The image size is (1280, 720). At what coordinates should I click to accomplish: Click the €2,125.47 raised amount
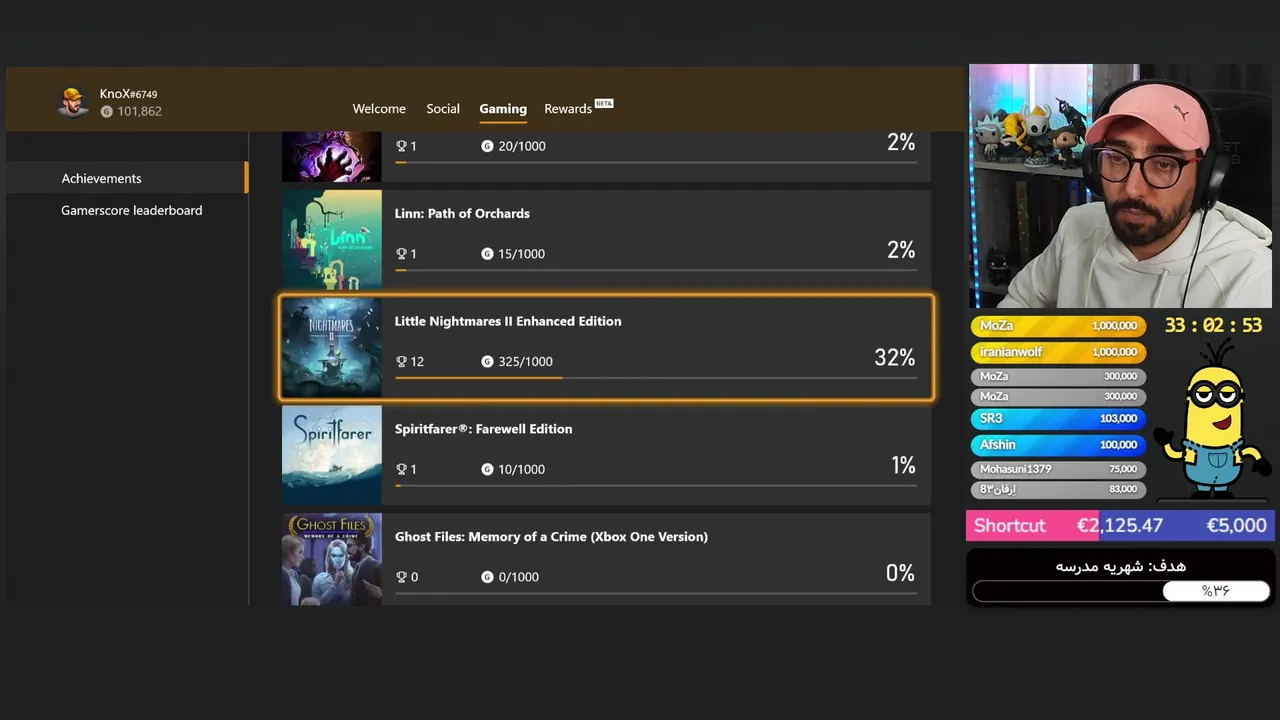[1119, 526]
